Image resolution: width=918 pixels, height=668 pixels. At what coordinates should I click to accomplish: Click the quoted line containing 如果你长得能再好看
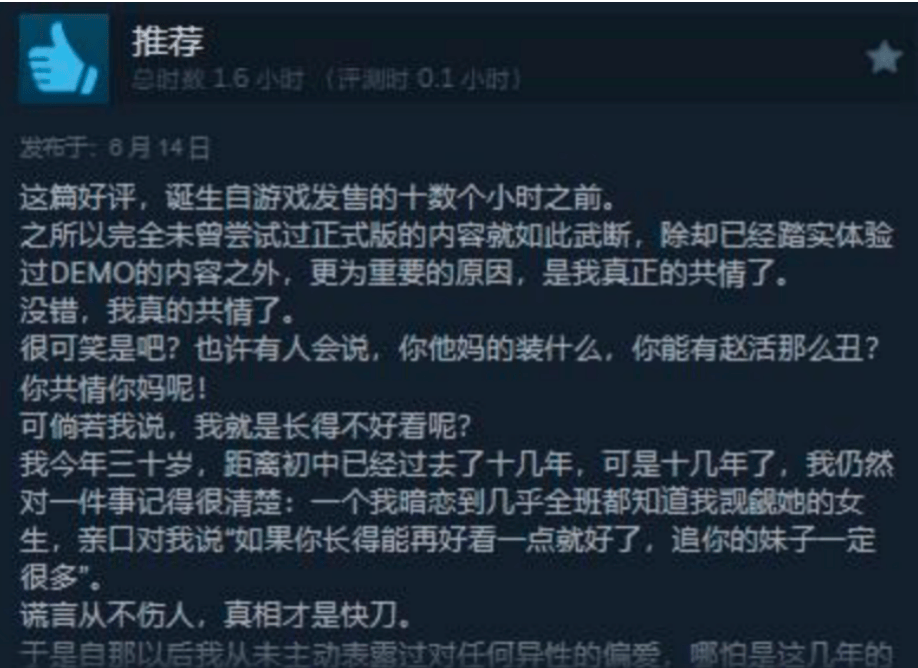[x=448, y=540]
